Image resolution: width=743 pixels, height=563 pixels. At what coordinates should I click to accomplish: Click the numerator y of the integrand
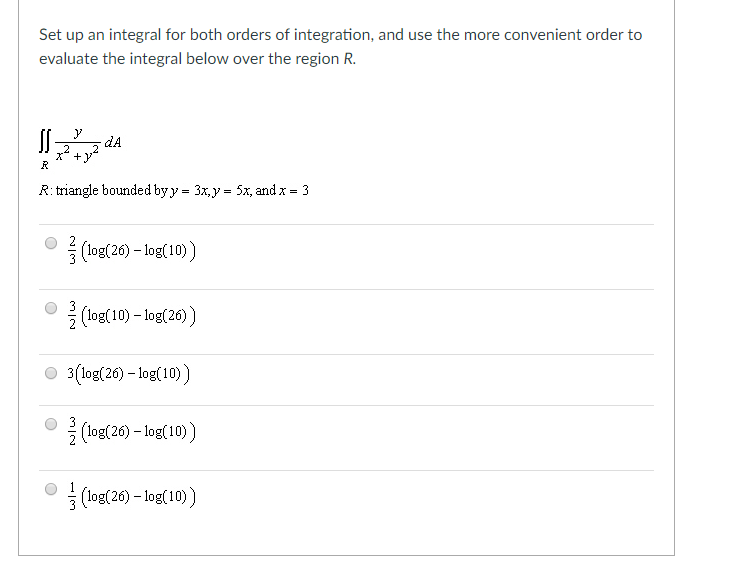(78, 132)
